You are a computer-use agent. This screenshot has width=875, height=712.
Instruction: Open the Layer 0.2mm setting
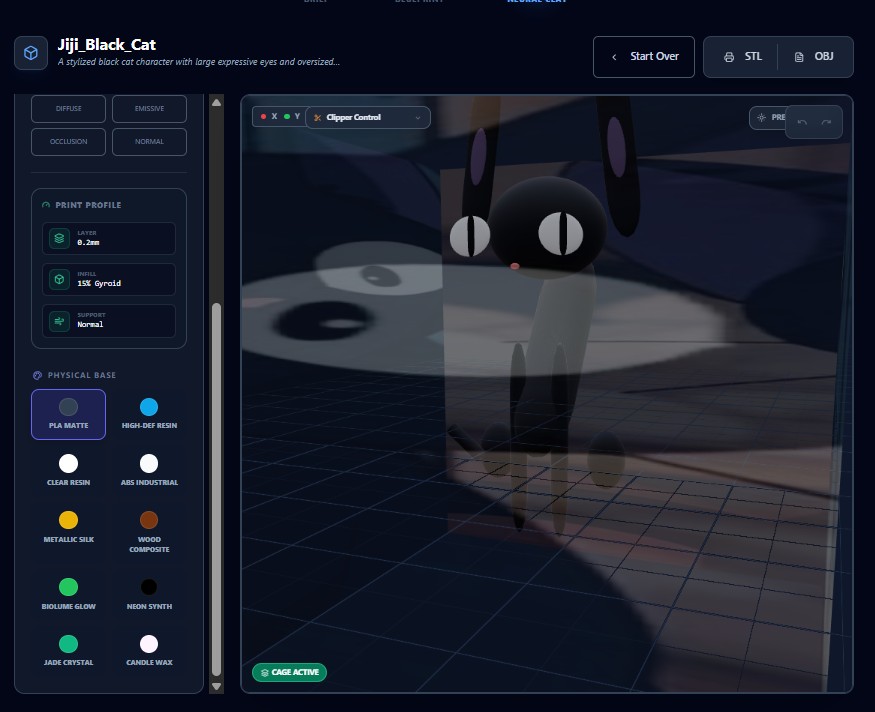click(x=109, y=238)
